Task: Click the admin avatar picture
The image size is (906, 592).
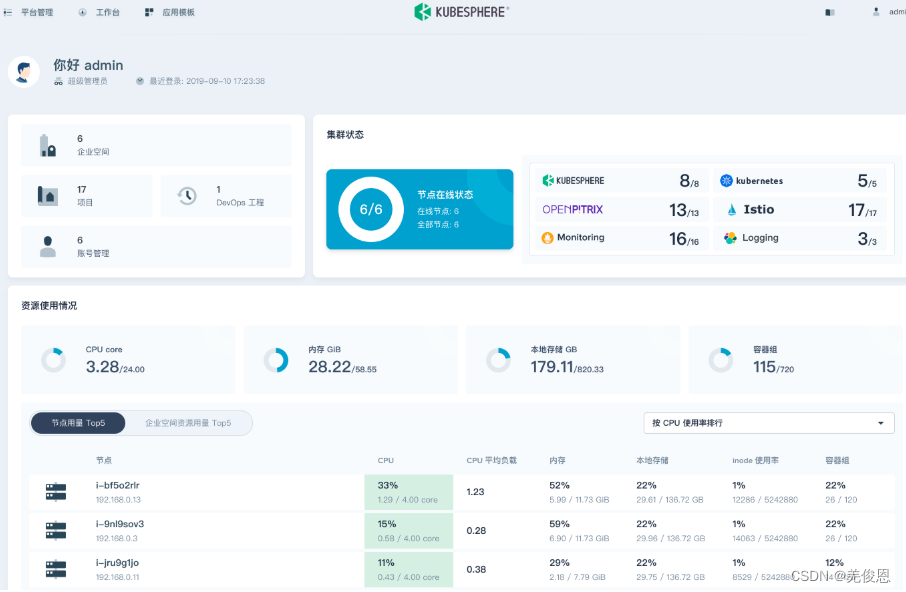Action: (876, 11)
